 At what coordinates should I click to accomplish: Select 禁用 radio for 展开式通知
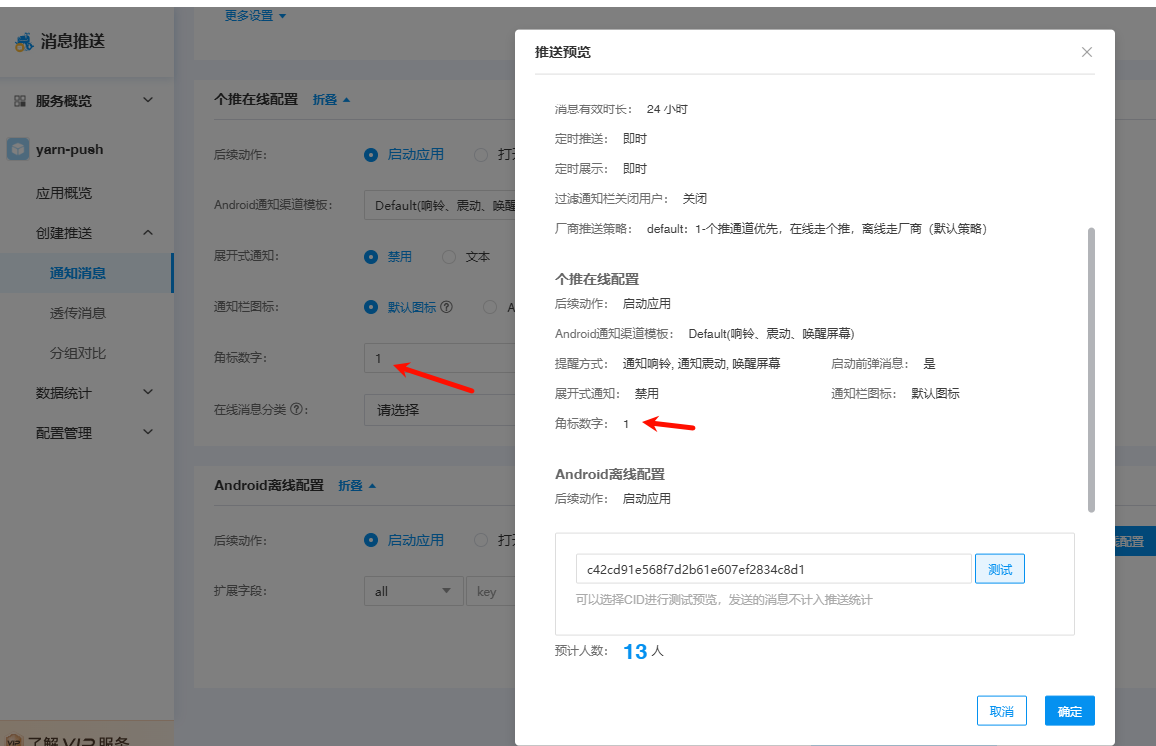point(371,256)
